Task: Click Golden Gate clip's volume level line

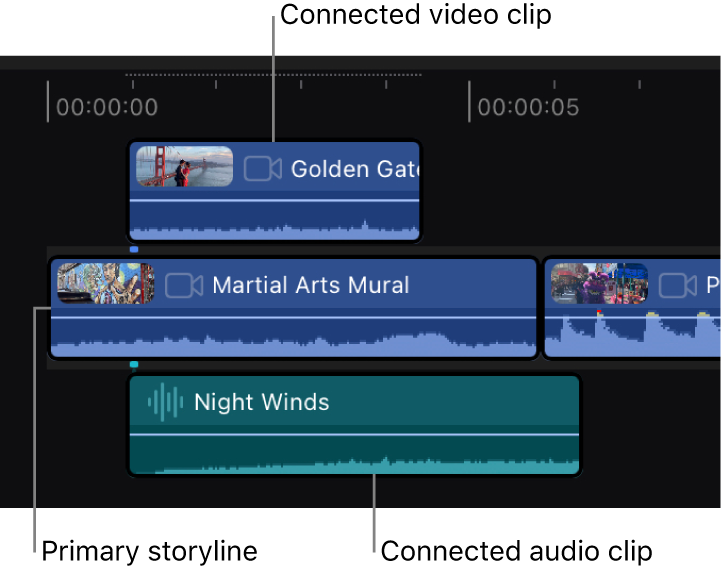Action: pyautogui.click(x=274, y=200)
